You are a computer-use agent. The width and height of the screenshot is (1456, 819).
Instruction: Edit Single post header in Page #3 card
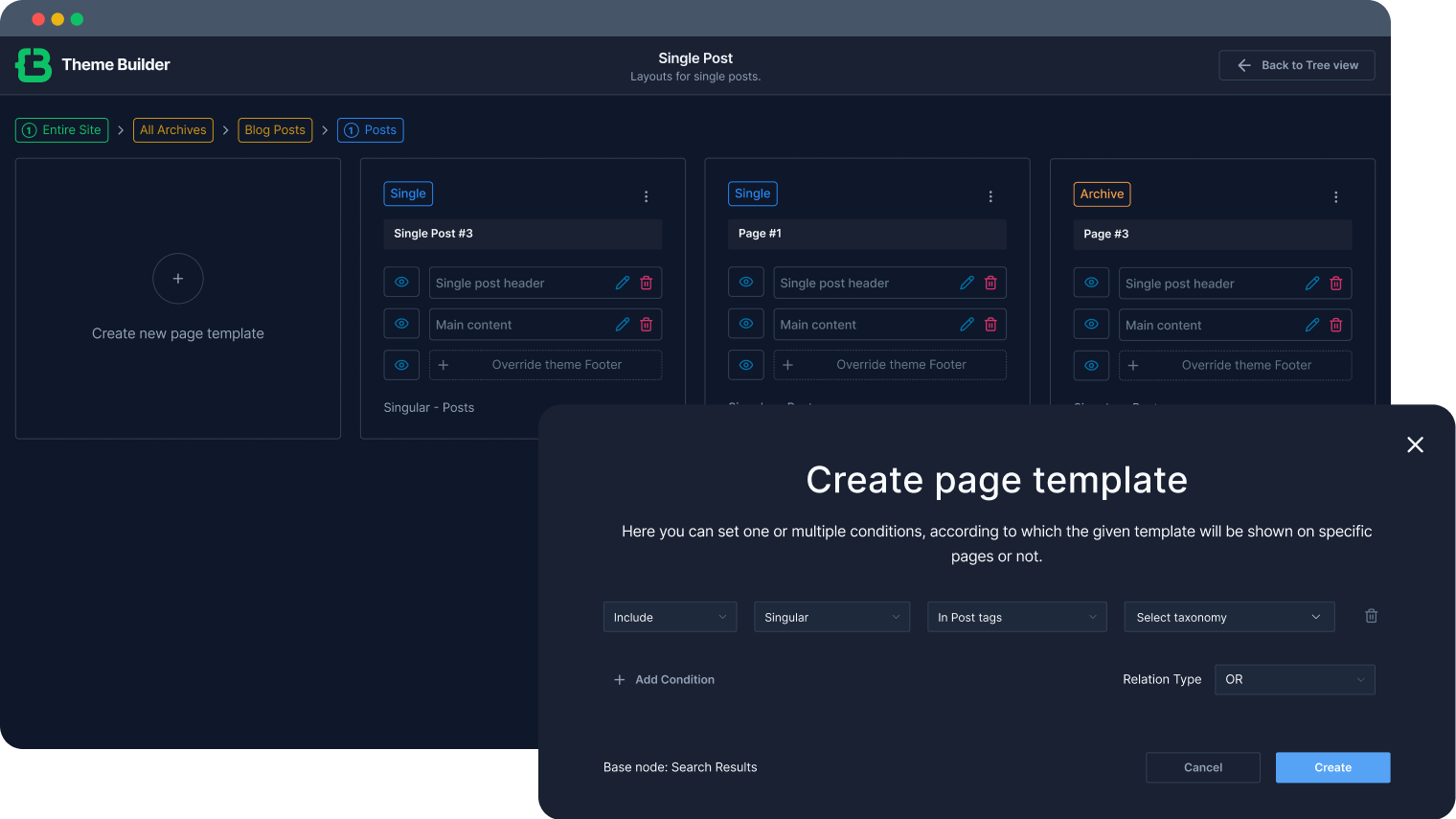pos(1312,284)
